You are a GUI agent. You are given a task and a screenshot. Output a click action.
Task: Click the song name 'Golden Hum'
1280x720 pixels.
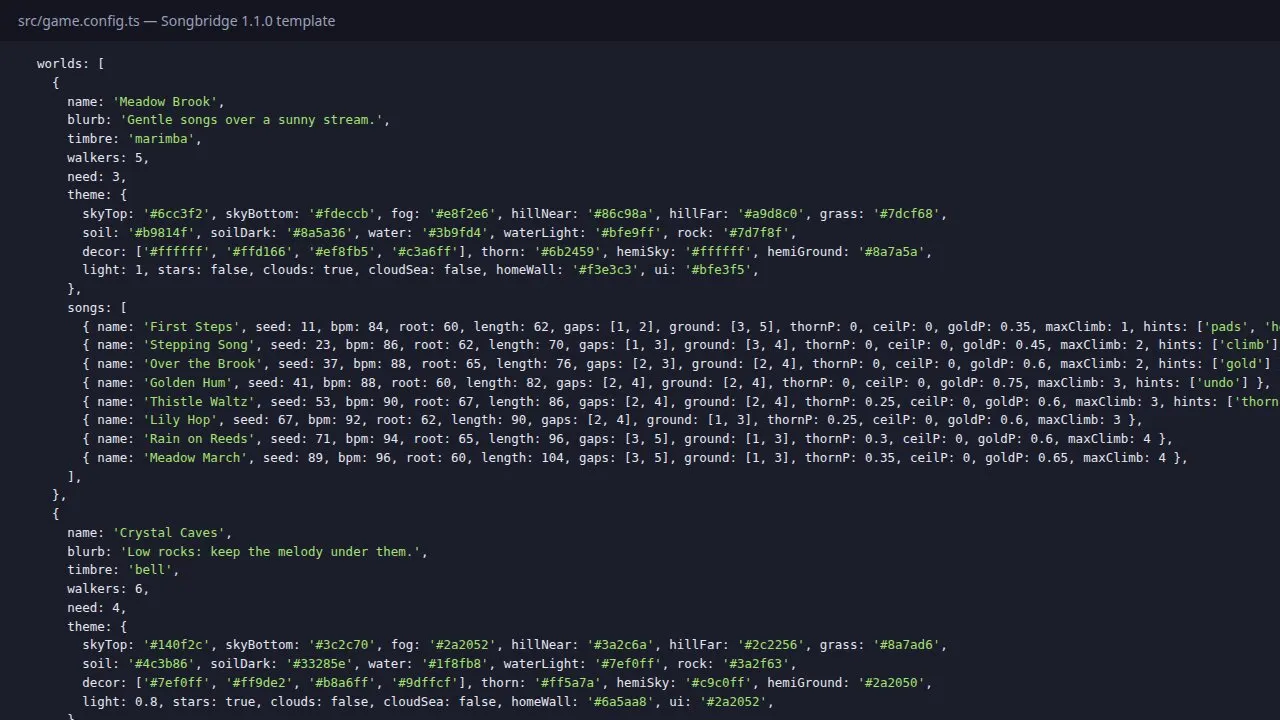(x=188, y=383)
